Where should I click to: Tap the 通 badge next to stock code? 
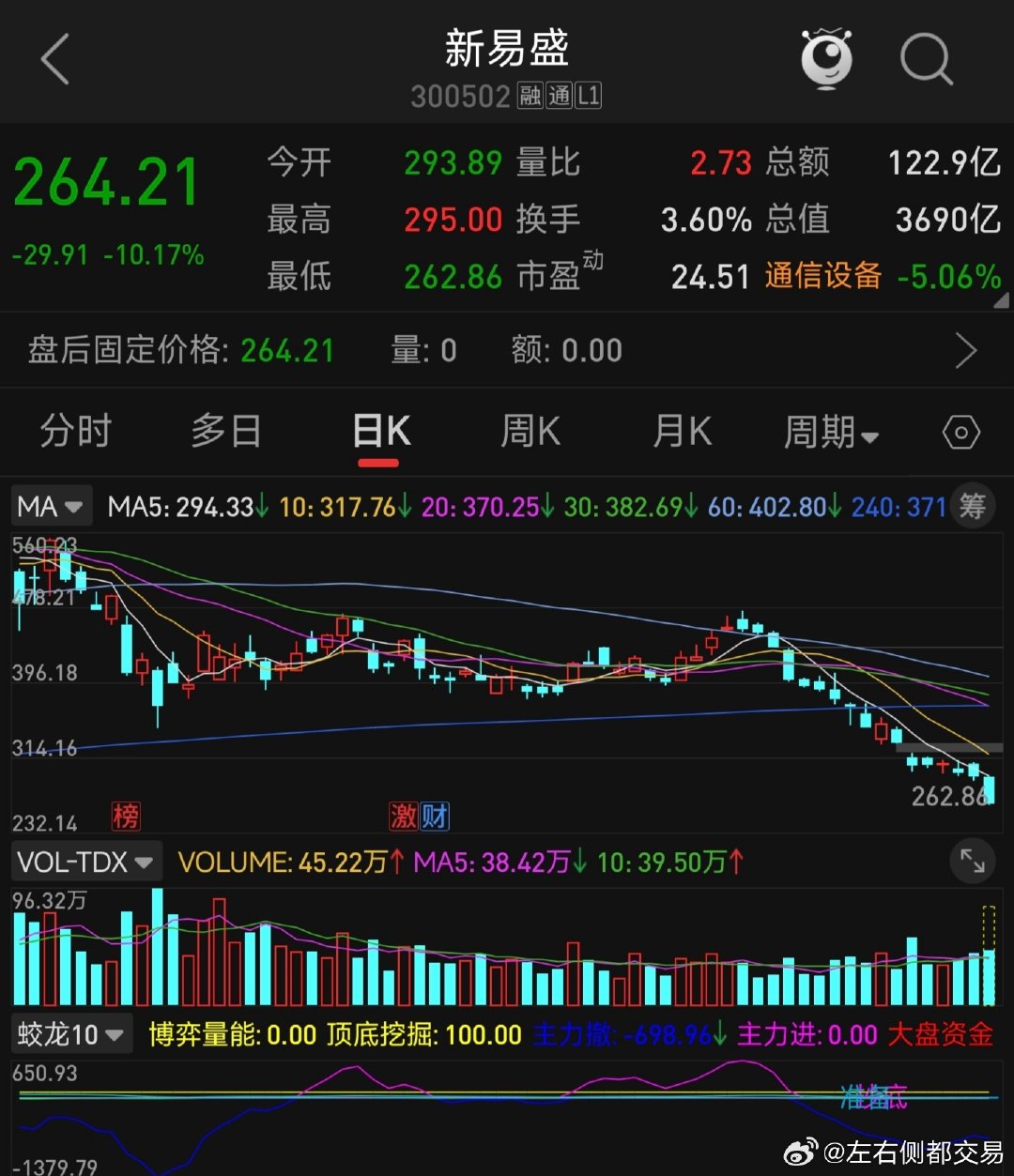tap(560, 96)
